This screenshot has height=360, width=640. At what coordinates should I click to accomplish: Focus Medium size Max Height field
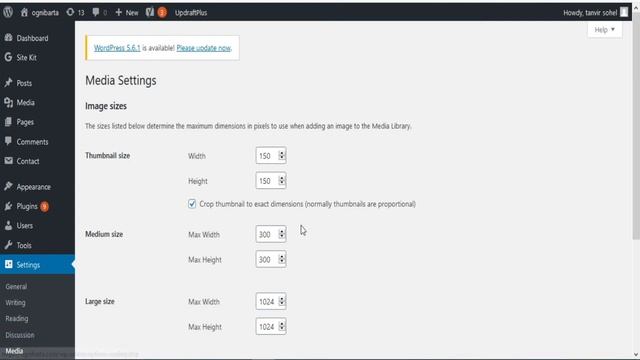271,259
